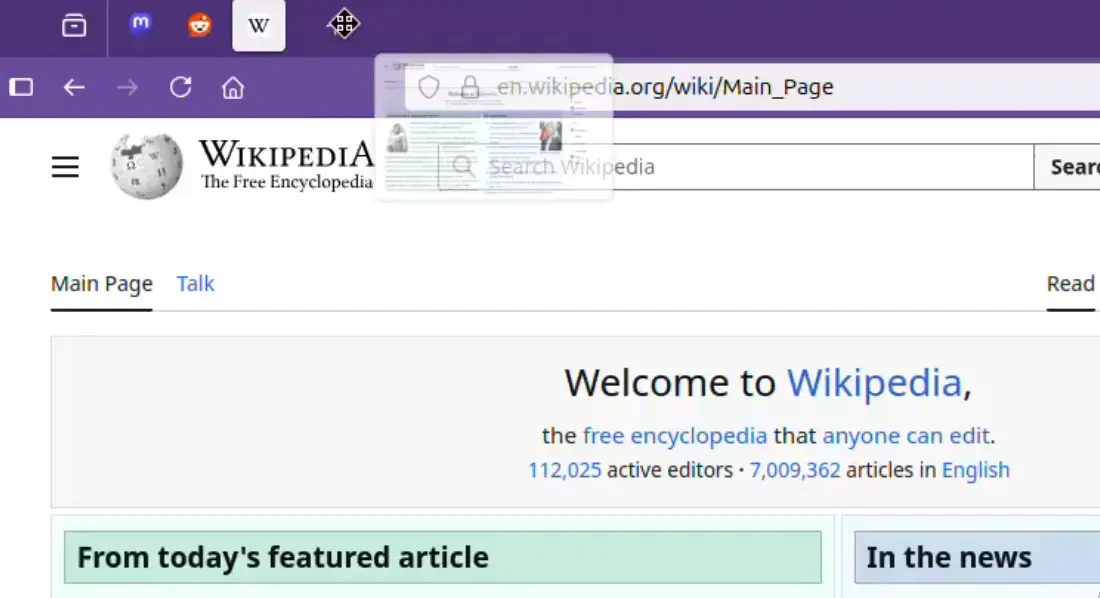The height and width of the screenshot is (598, 1100).
Task: Show site security info via padlock
Action: tap(469, 88)
